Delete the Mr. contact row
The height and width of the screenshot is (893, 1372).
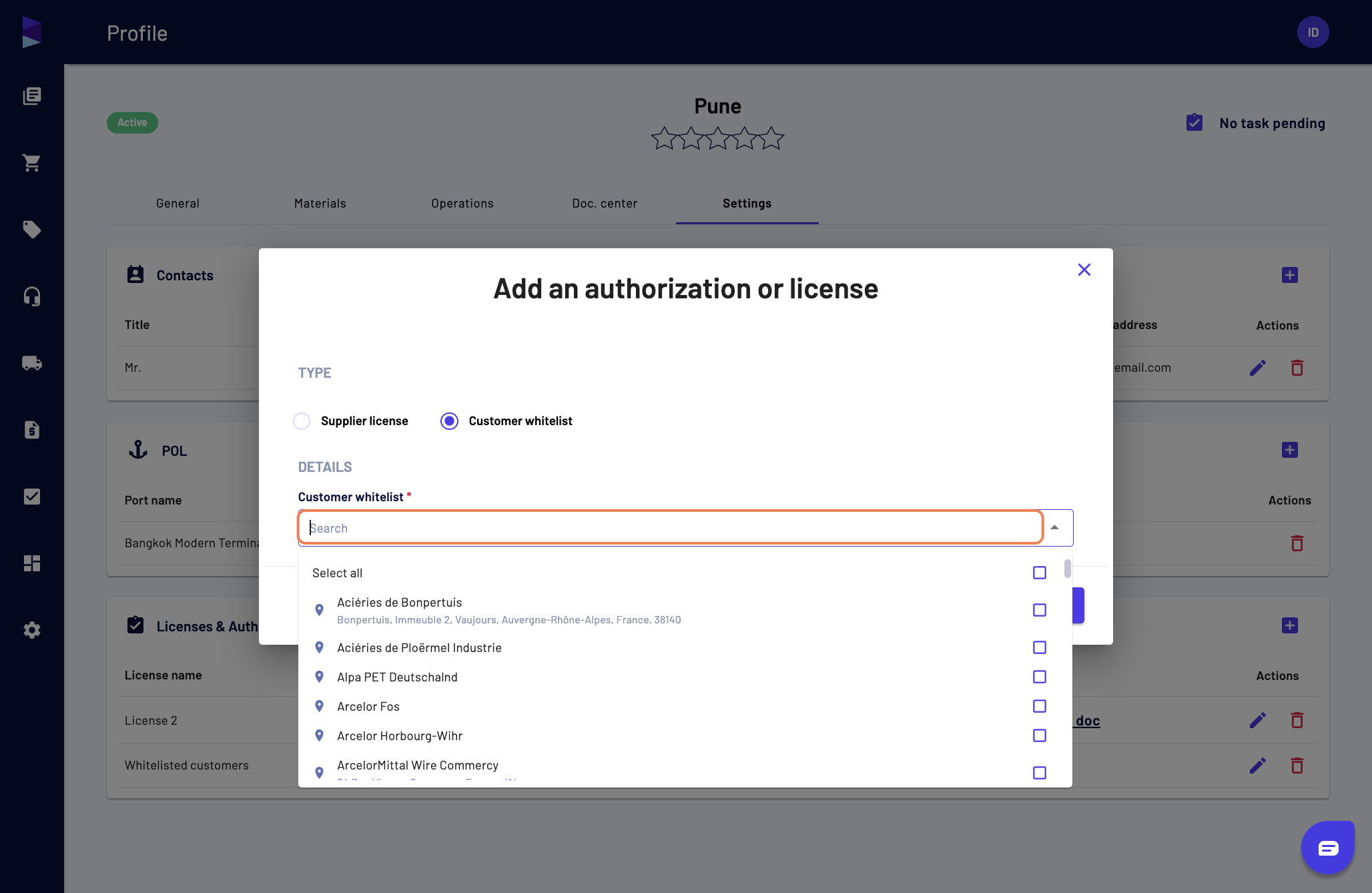point(1297,368)
